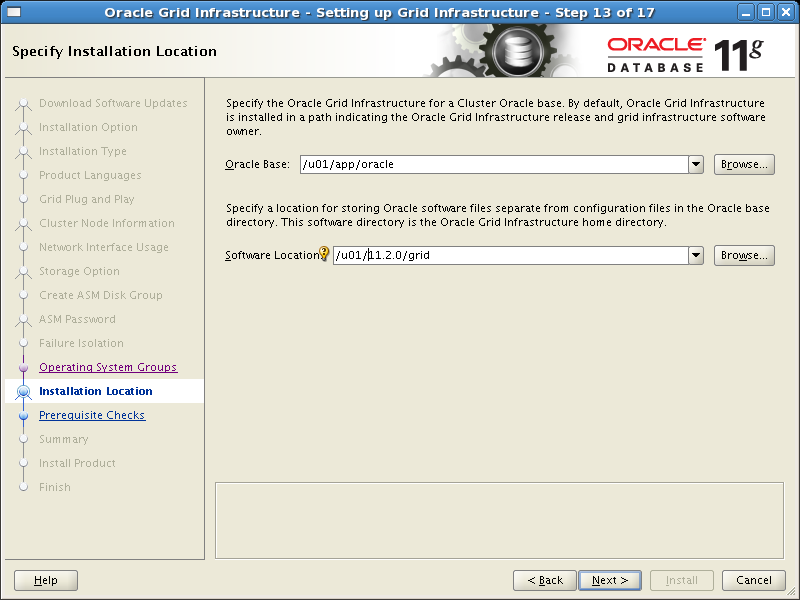
Task: Click the Product Languages step
Action: point(90,175)
